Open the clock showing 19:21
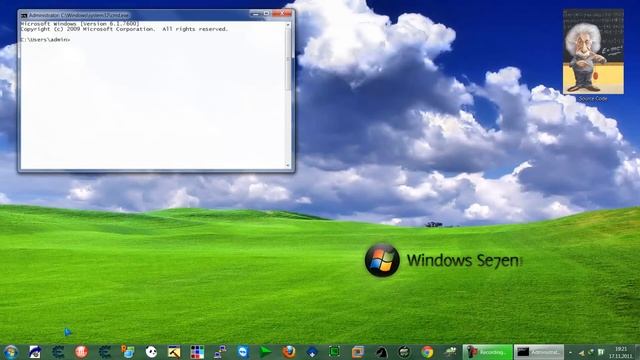 tap(620, 352)
